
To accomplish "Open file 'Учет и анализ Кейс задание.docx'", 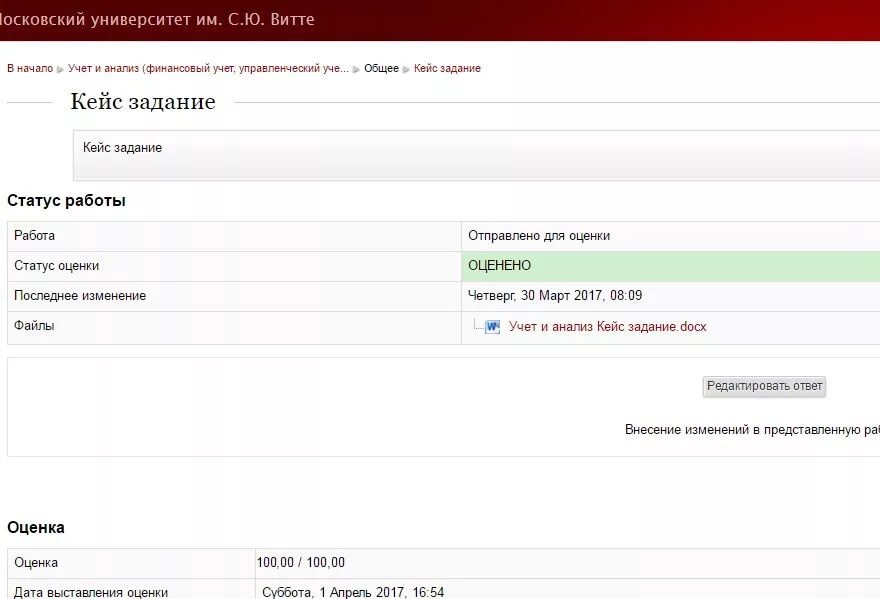I will (607, 327).
